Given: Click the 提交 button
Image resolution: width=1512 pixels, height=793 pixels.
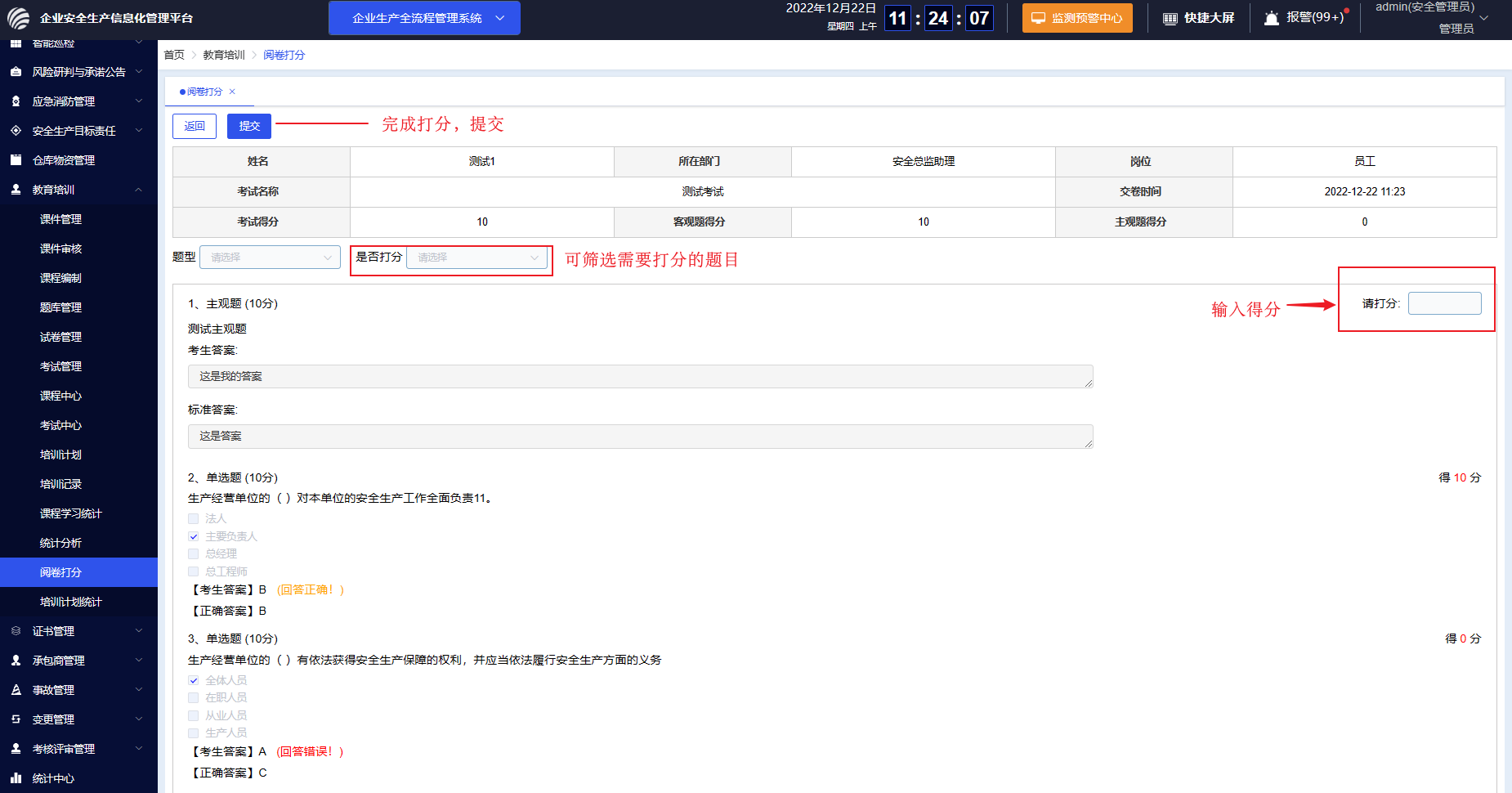Looking at the screenshot, I should coord(249,126).
